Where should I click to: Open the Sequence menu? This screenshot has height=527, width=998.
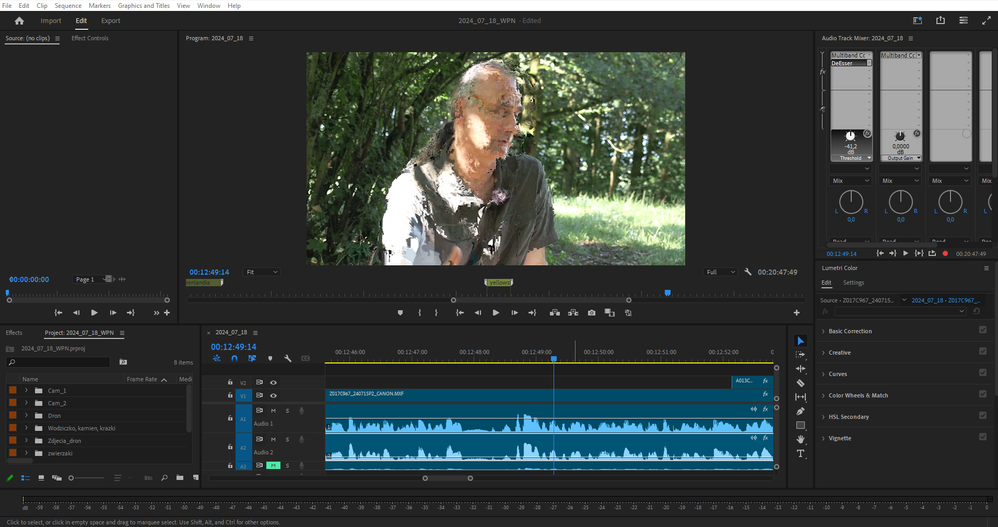tap(67, 6)
